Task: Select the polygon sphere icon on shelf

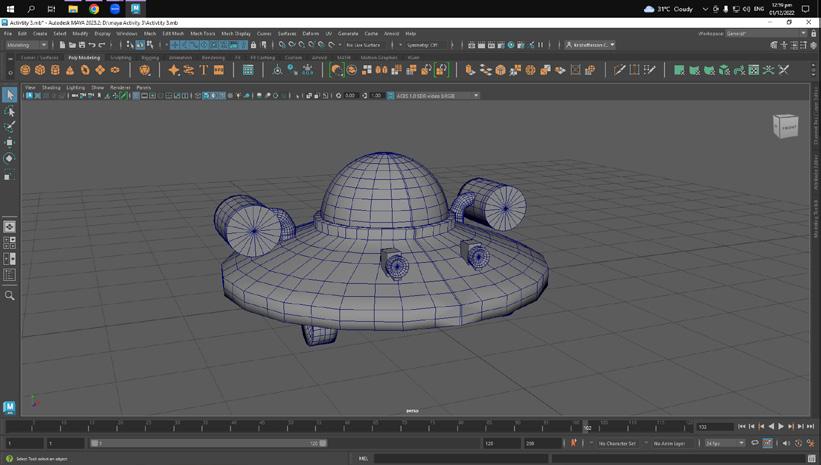Action: tap(25, 70)
